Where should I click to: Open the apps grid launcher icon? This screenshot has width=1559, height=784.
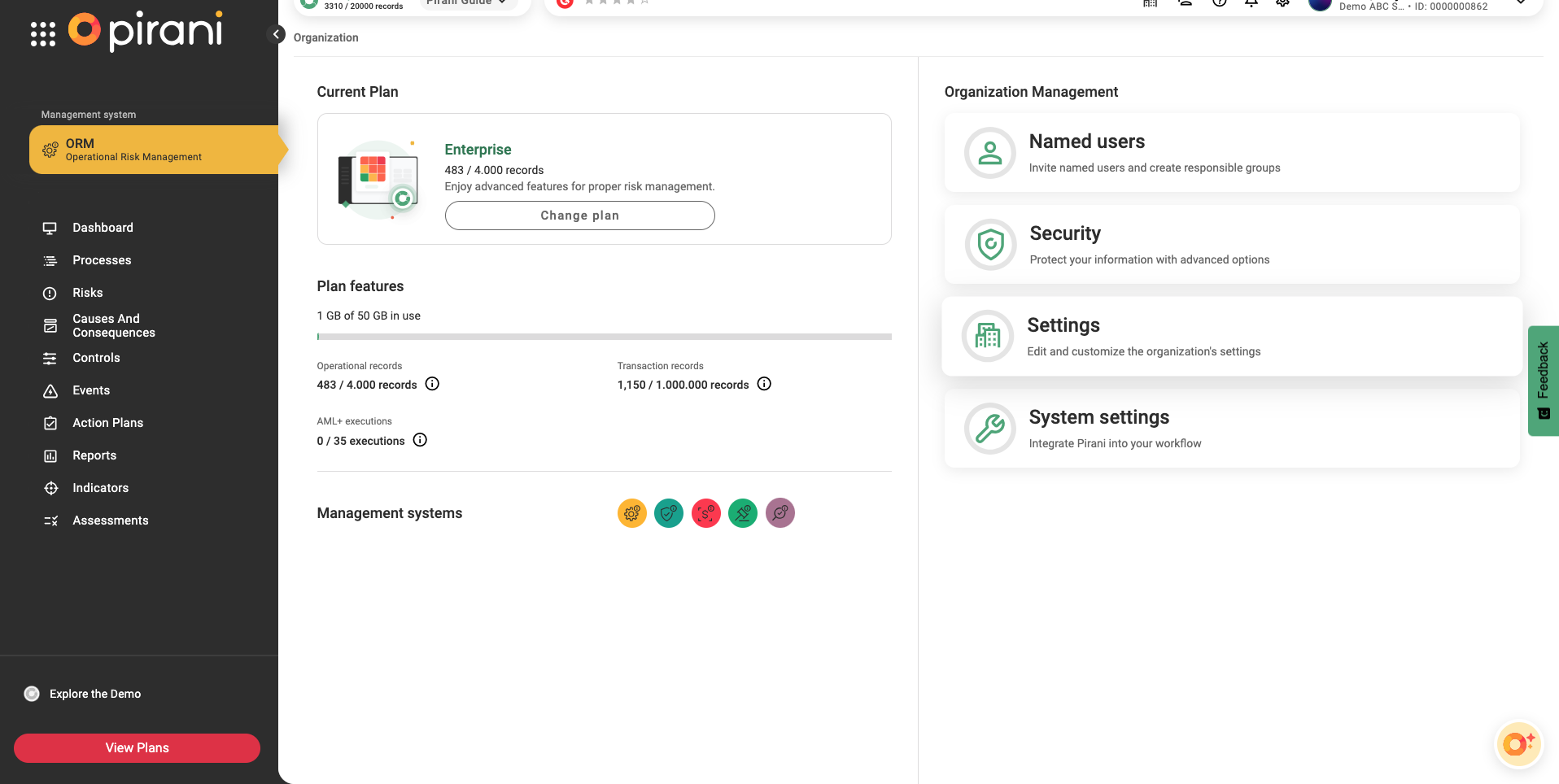[42, 34]
